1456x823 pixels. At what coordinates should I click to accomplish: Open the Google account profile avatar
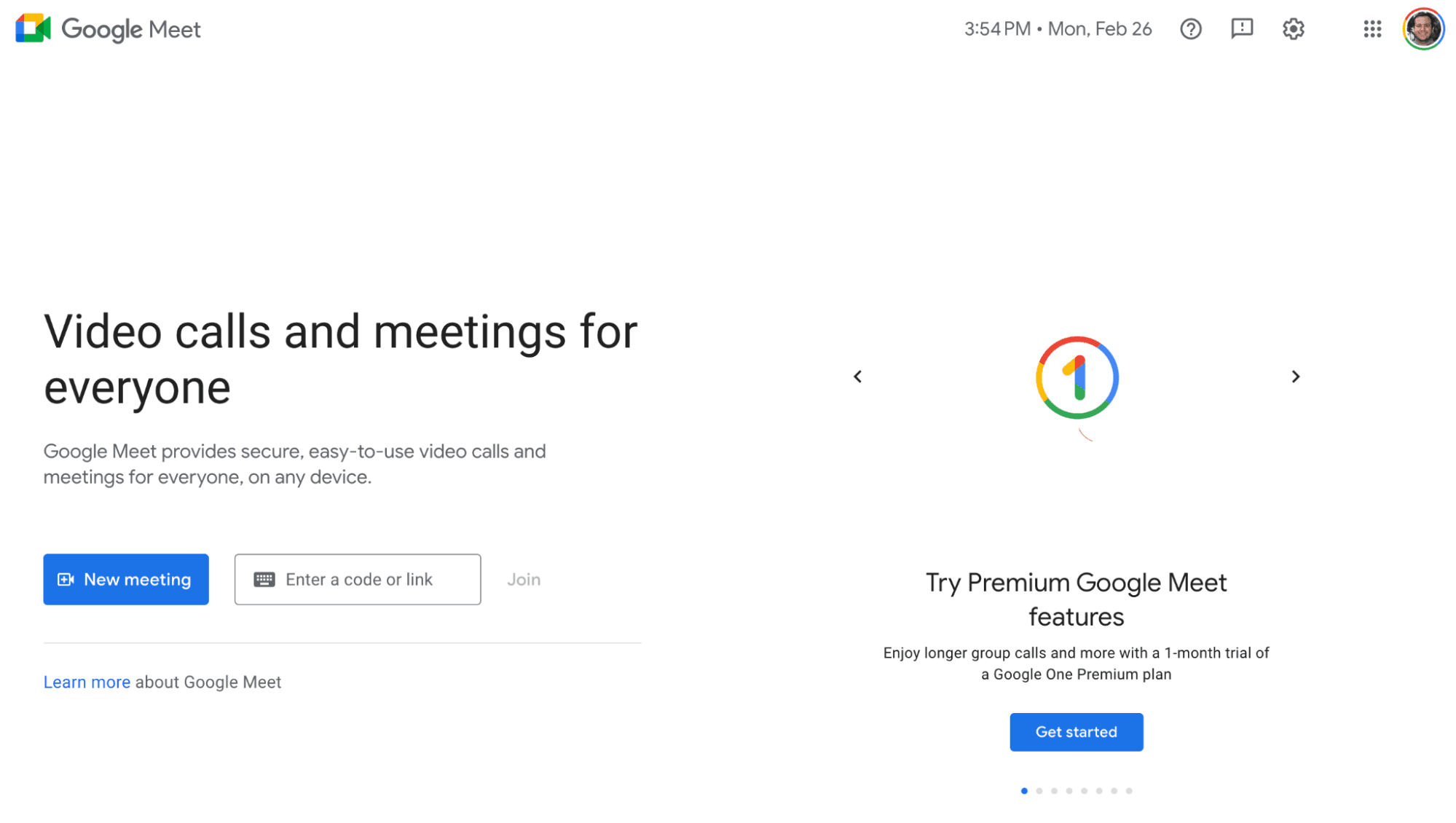1423,29
